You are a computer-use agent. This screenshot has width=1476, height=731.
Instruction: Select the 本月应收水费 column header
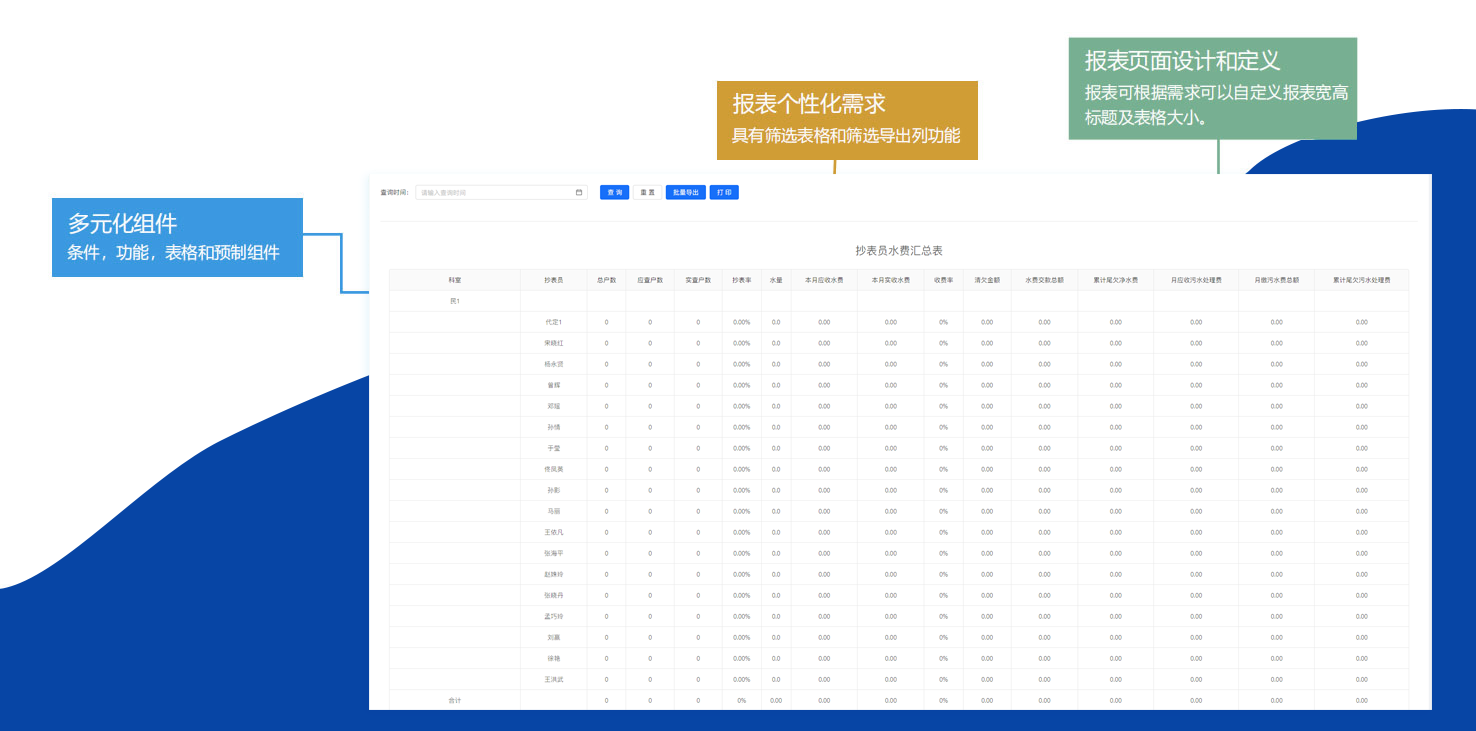pyautogui.click(x=824, y=280)
